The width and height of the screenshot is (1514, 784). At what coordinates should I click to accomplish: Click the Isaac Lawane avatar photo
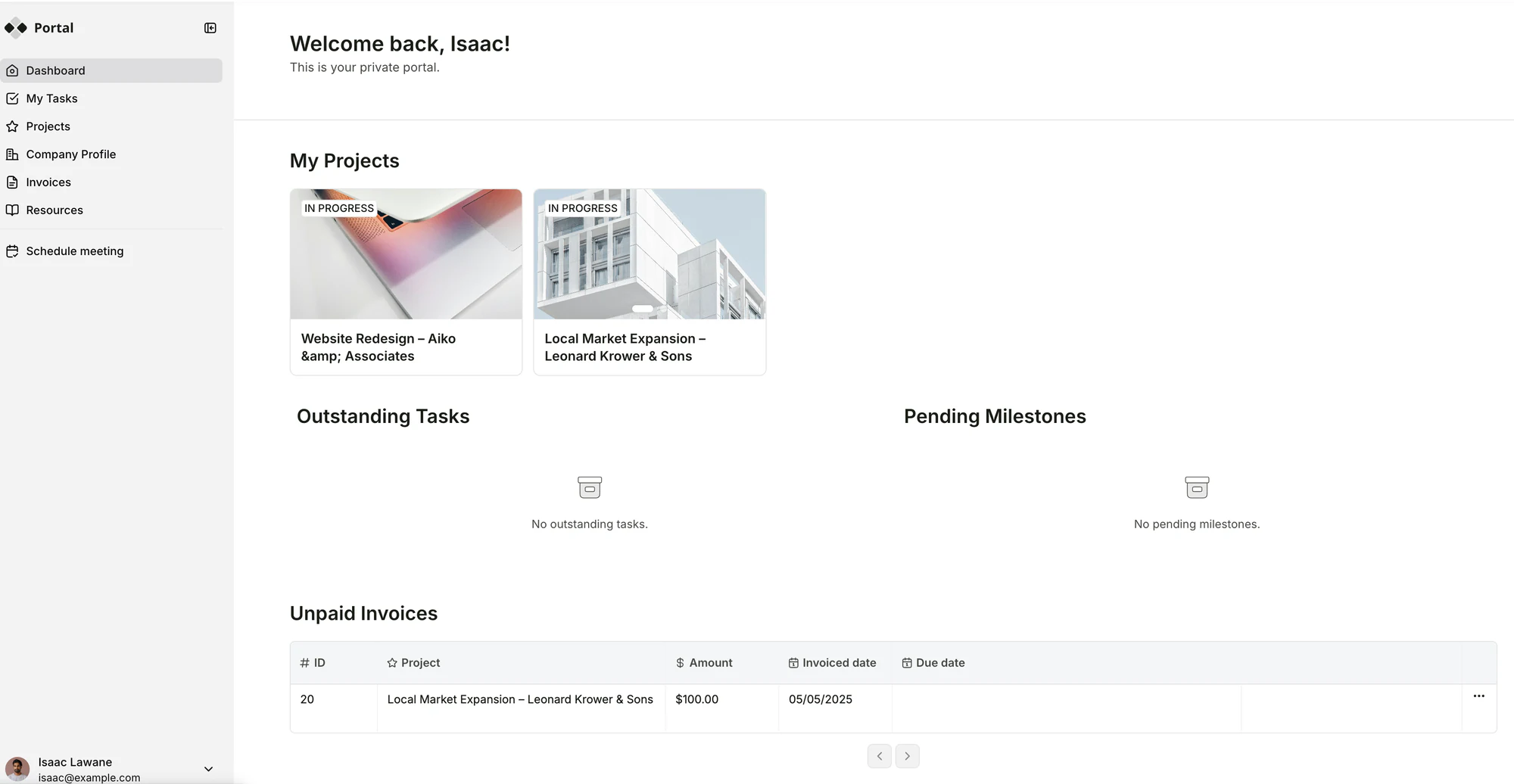[x=17, y=769]
